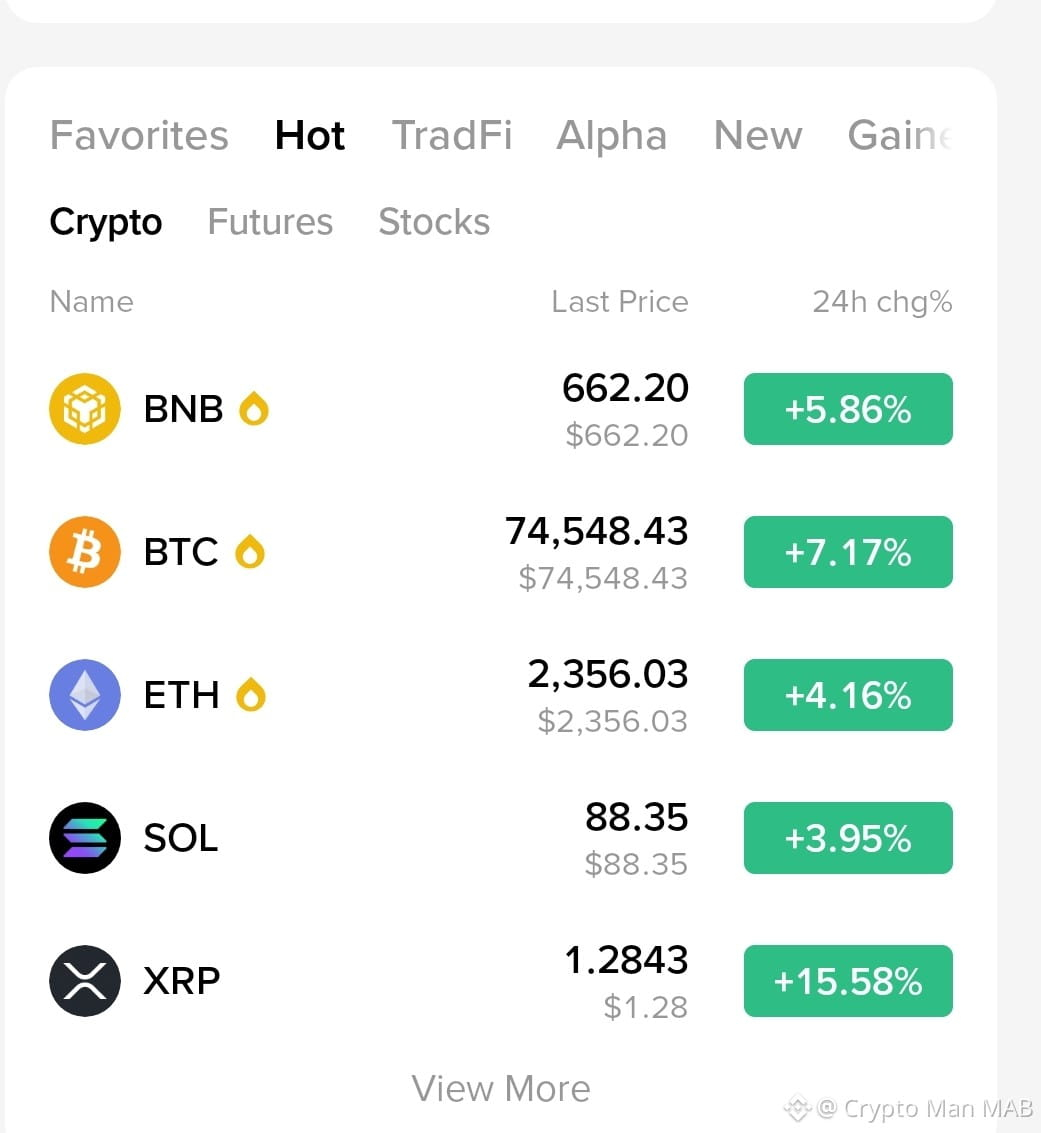The image size is (1041, 1133).
Task: Tap the Solana logo icon
Action: pyautogui.click(x=85, y=838)
